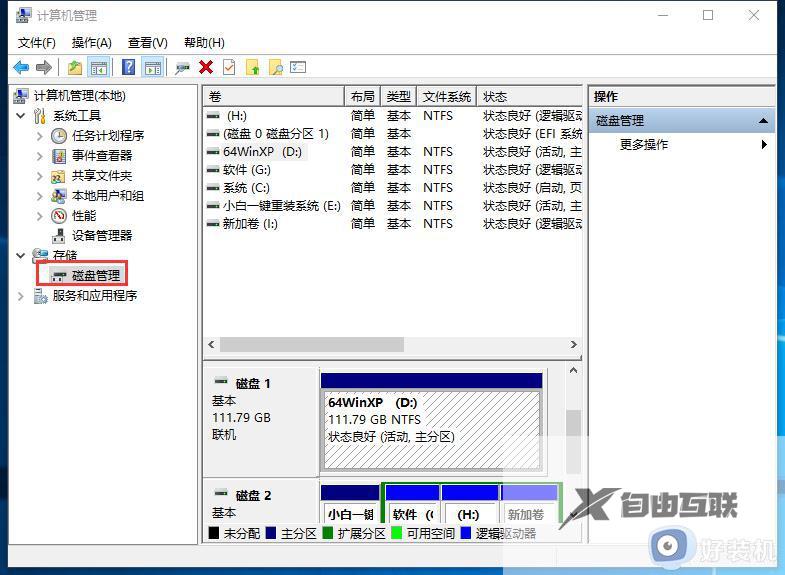
Task: Click the folder with magnifier search icon
Action: tap(276, 67)
